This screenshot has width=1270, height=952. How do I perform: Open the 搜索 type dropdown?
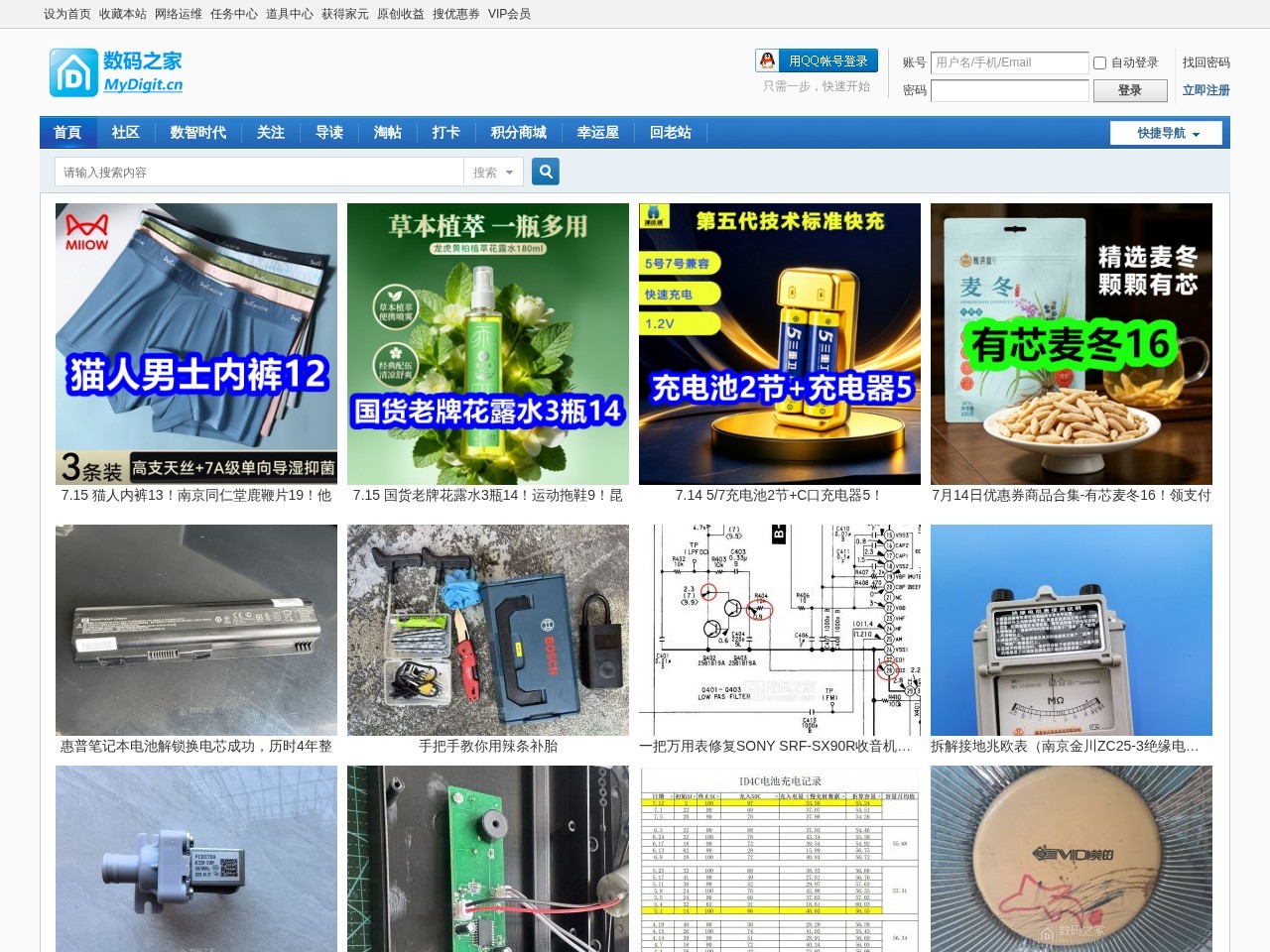493,172
